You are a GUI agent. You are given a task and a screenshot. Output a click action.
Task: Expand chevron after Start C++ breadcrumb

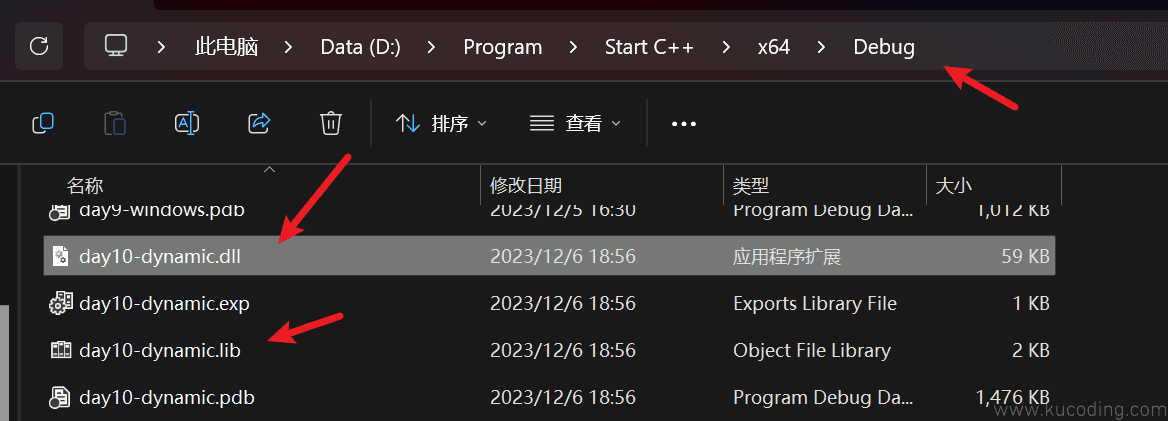click(x=726, y=47)
